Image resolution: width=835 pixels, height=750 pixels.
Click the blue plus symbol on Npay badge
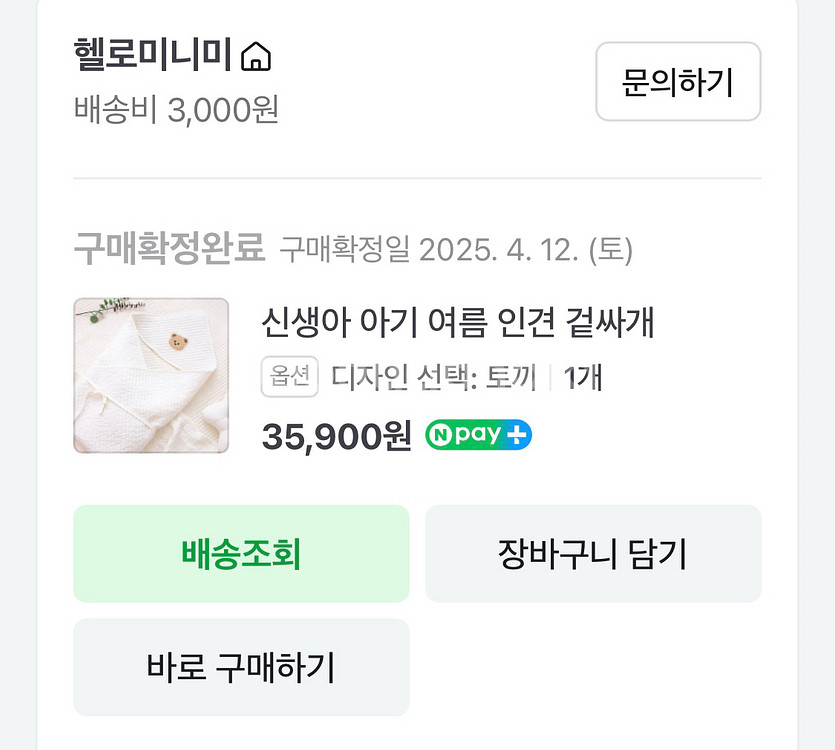(x=517, y=435)
